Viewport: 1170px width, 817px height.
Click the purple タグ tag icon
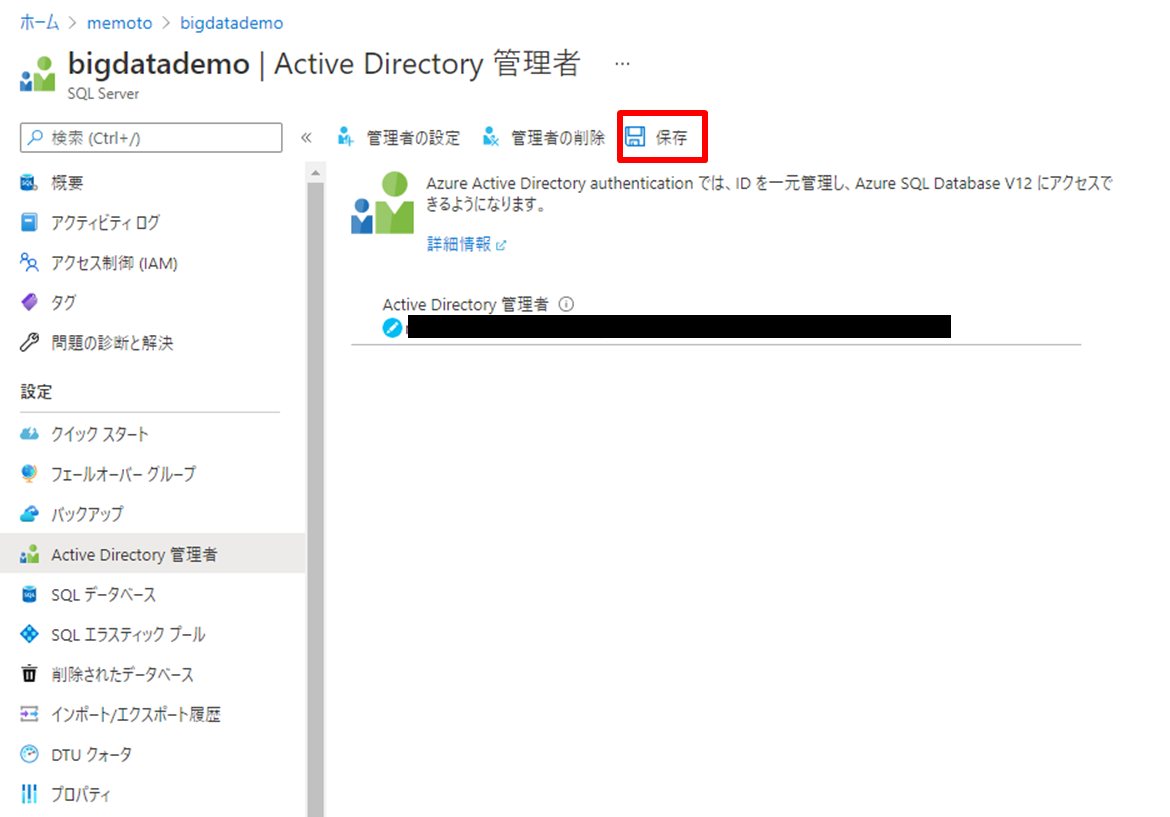click(29, 302)
